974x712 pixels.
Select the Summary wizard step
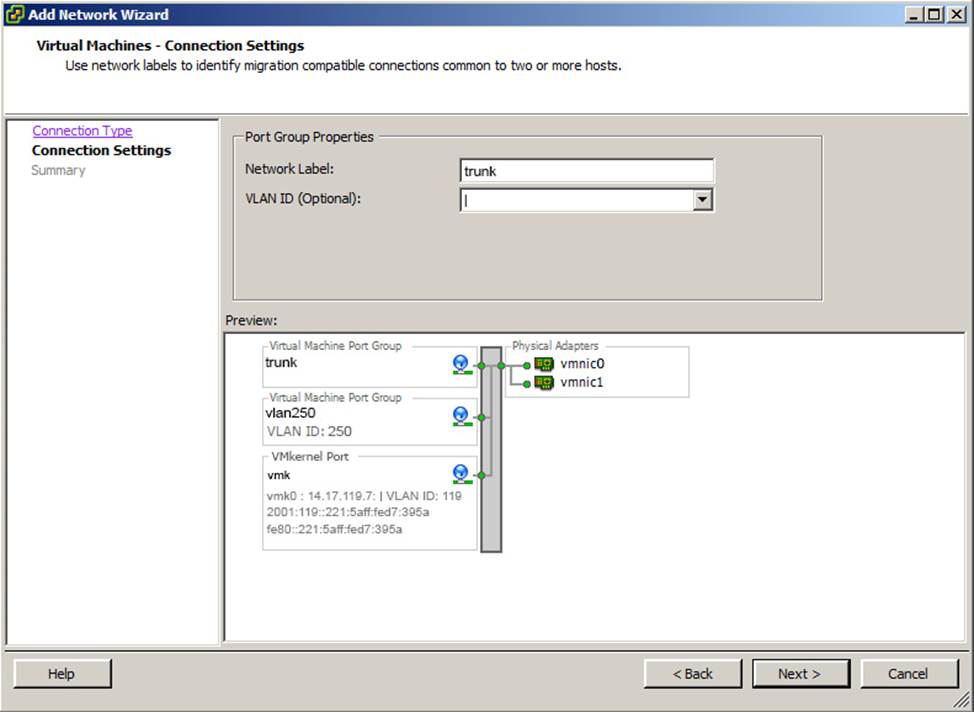[x=58, y=171]
